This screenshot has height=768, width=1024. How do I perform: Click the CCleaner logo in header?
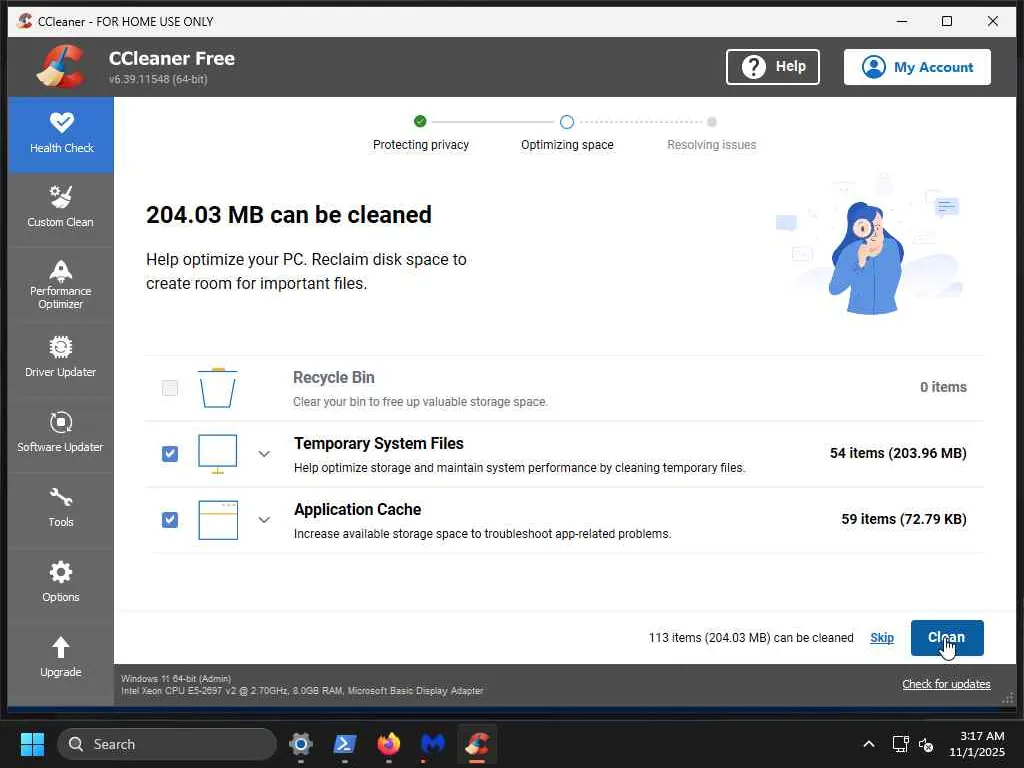(61, 67)
